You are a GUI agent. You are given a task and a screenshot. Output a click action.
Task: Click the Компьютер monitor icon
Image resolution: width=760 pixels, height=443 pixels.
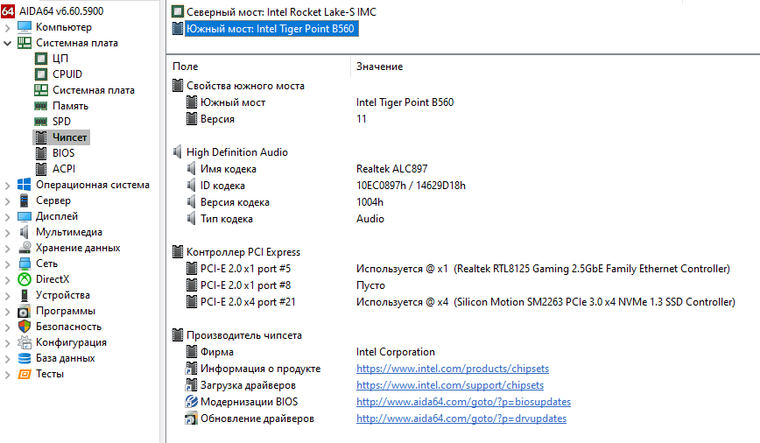24,27
